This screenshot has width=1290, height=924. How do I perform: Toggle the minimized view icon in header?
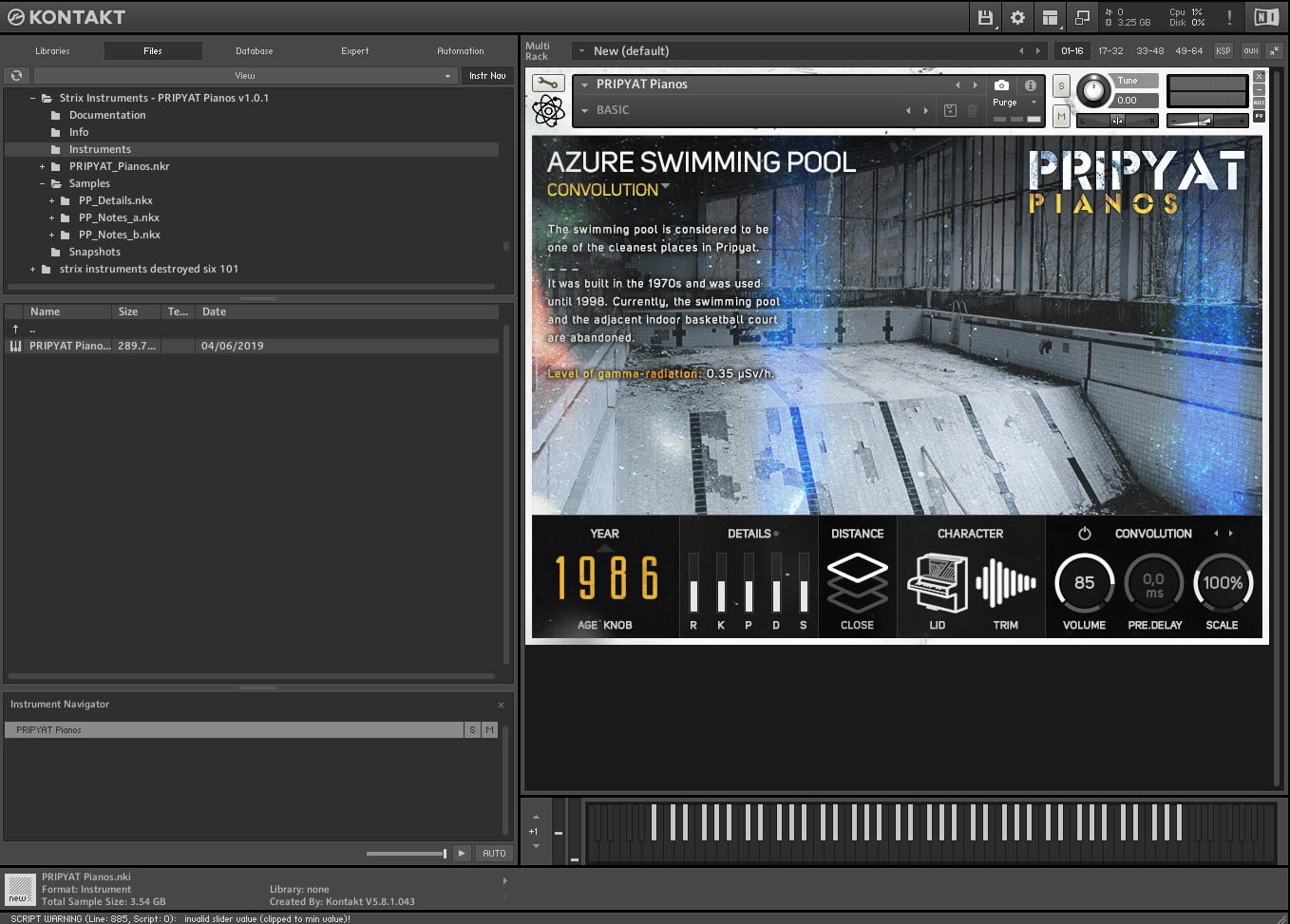point(1082,17)
